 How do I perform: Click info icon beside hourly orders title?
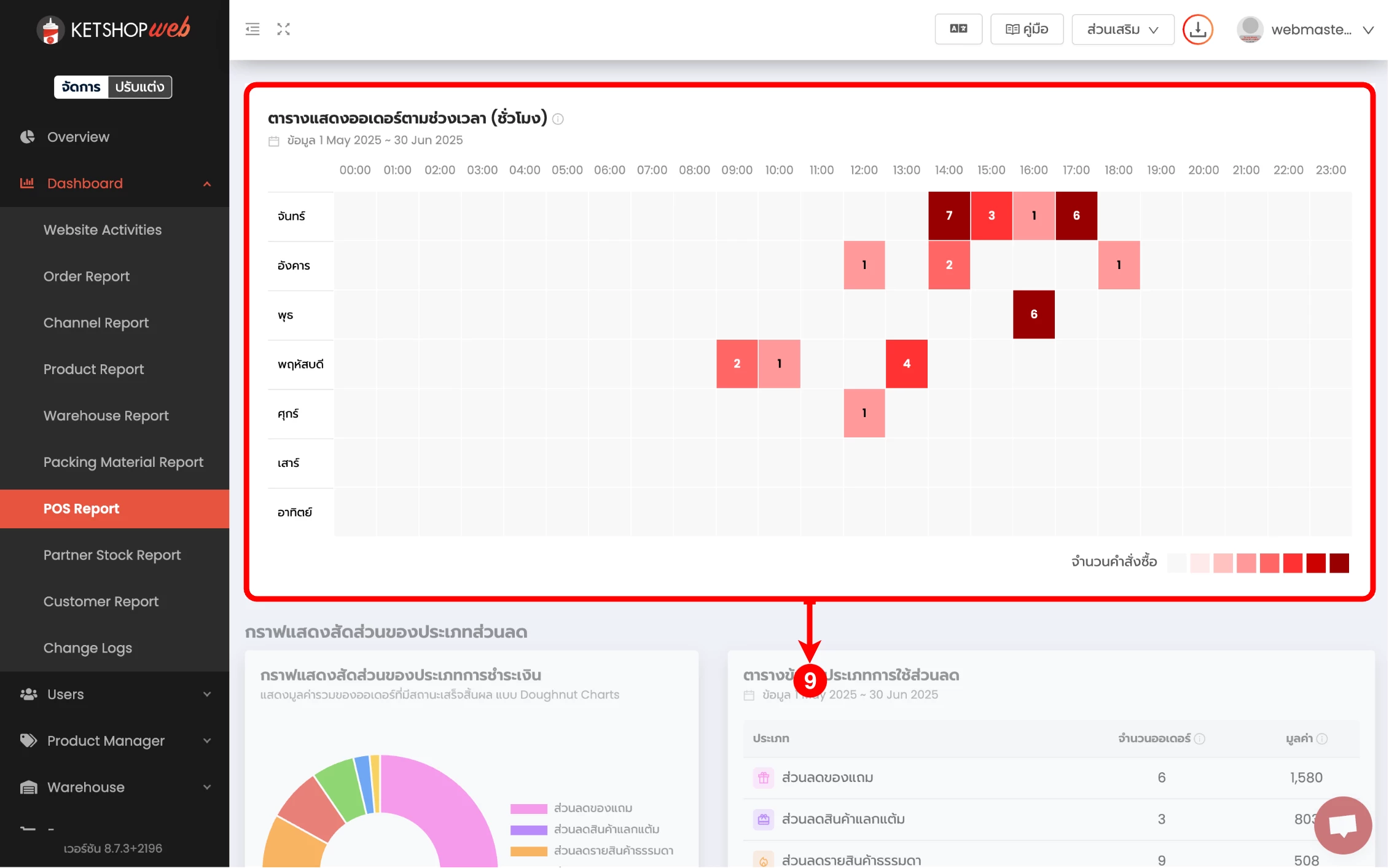click(x=558, y=119)
